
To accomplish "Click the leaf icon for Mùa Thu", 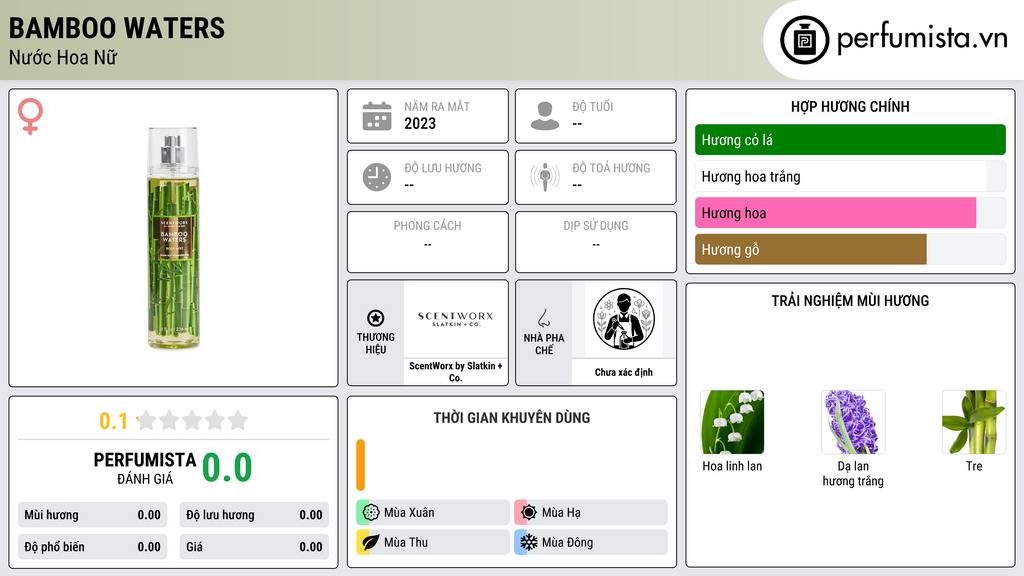I will (371, 542).
